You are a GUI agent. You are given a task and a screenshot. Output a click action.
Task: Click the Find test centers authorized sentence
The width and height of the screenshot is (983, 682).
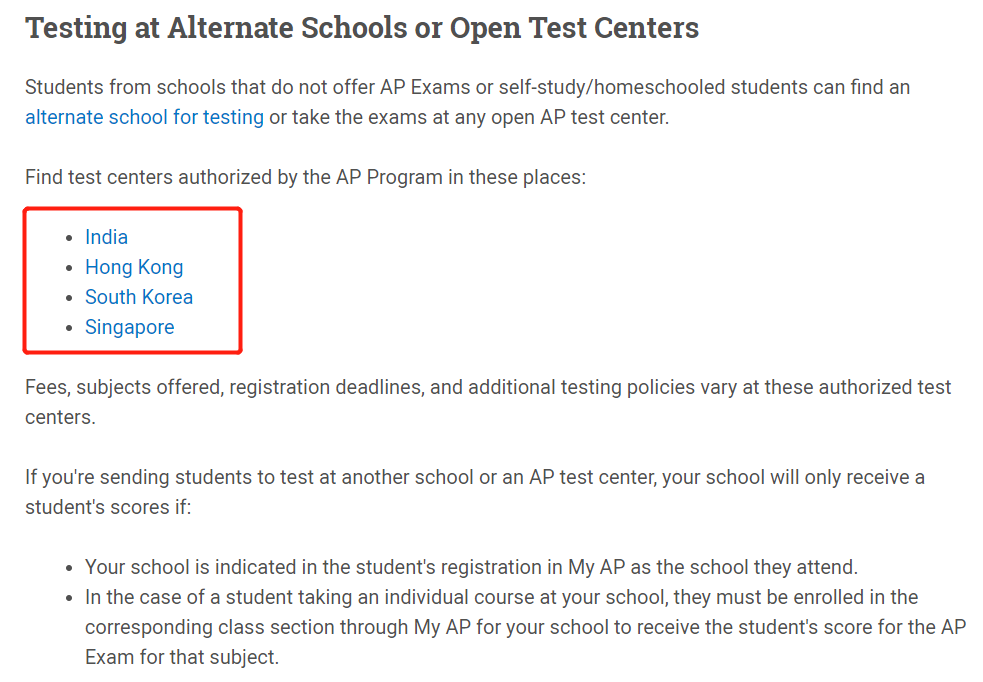coord(305,177)
